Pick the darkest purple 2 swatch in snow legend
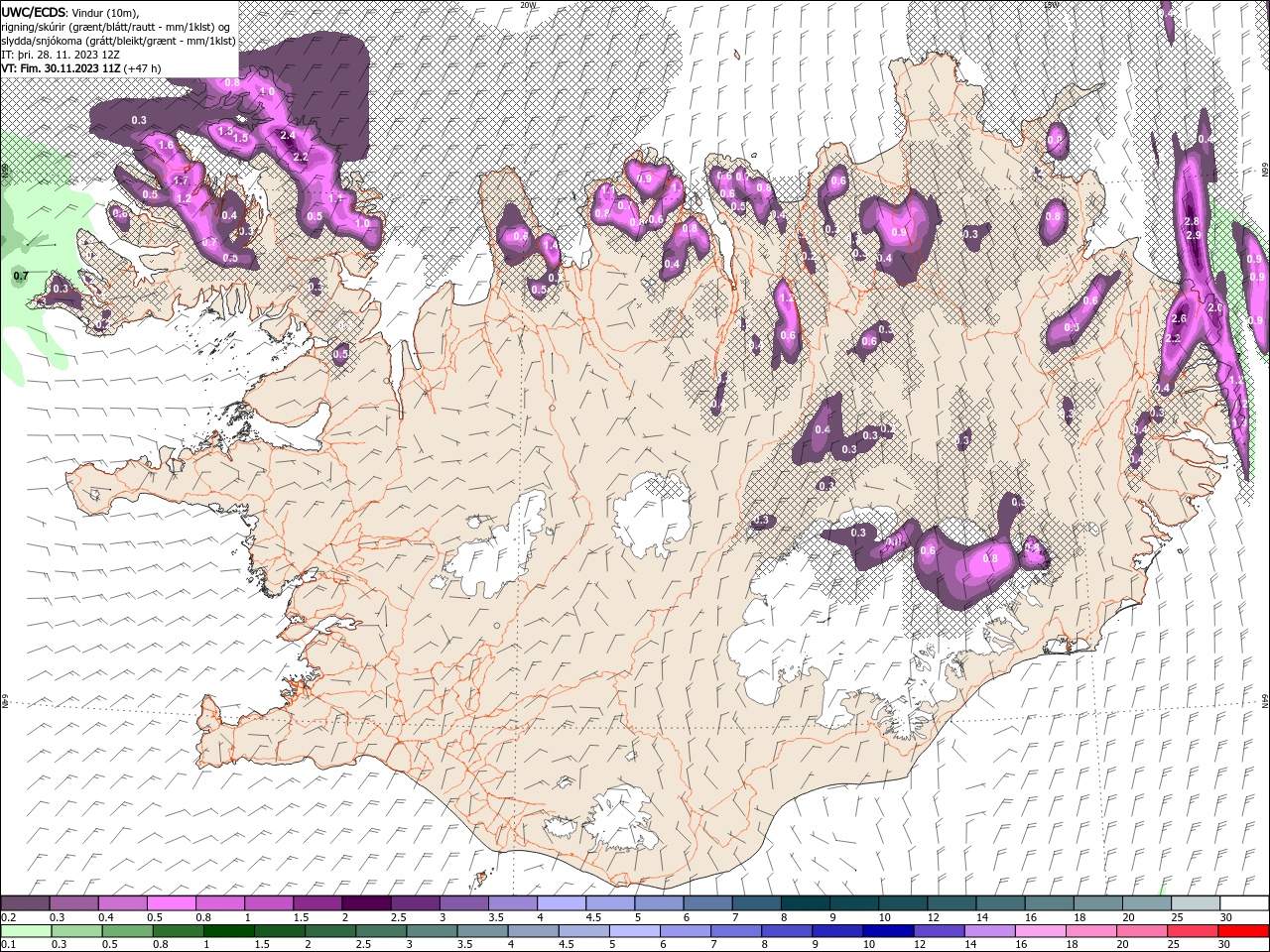This screenshot has width=1270, height=952. click(365, 903)
